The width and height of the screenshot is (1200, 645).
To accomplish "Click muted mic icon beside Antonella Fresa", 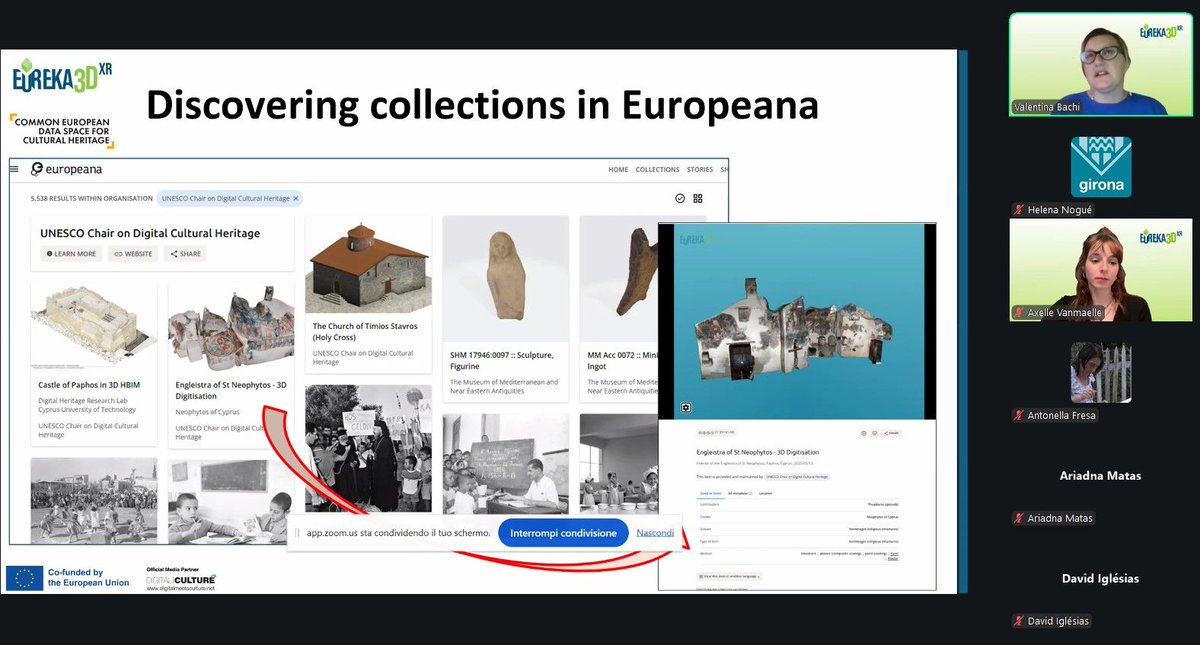I will (x=1019, y=415).
